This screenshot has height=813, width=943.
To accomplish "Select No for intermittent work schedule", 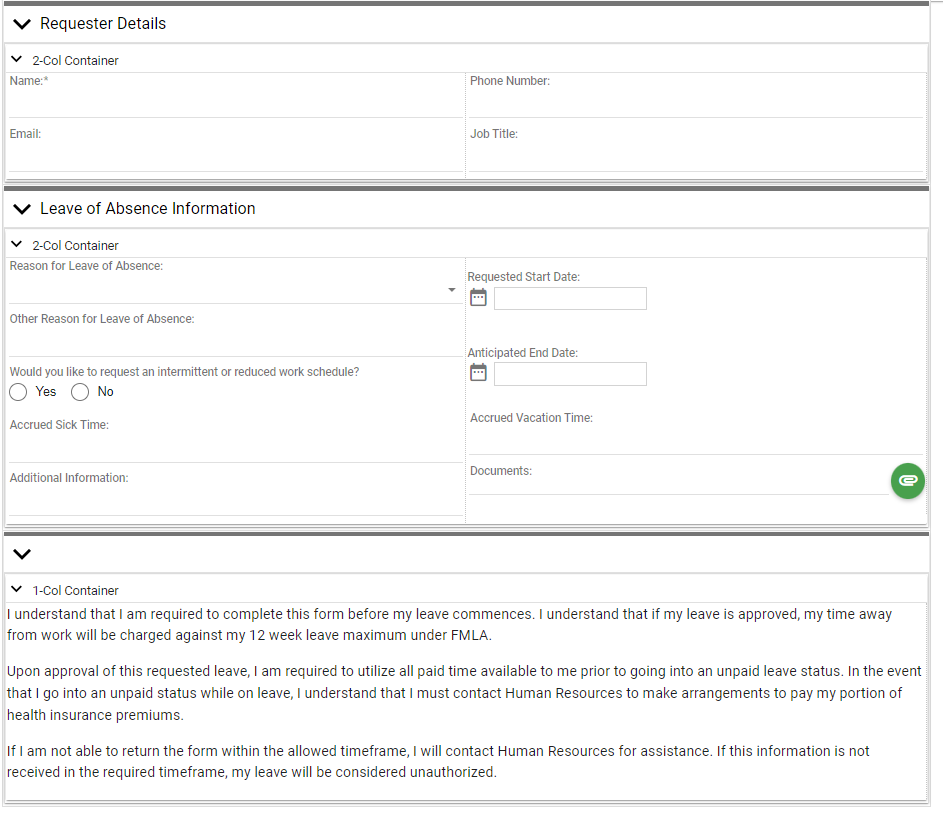I will coord(80,392).
